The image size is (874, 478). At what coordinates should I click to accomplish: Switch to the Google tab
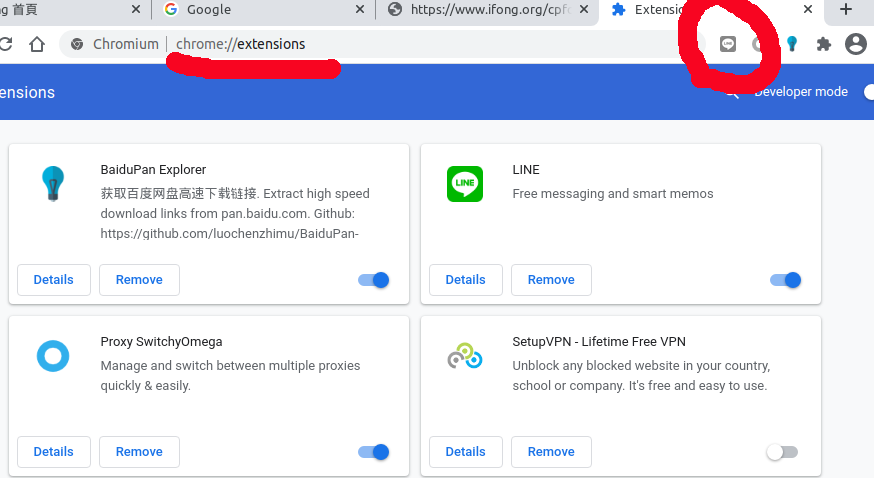[x=250, y=10]
